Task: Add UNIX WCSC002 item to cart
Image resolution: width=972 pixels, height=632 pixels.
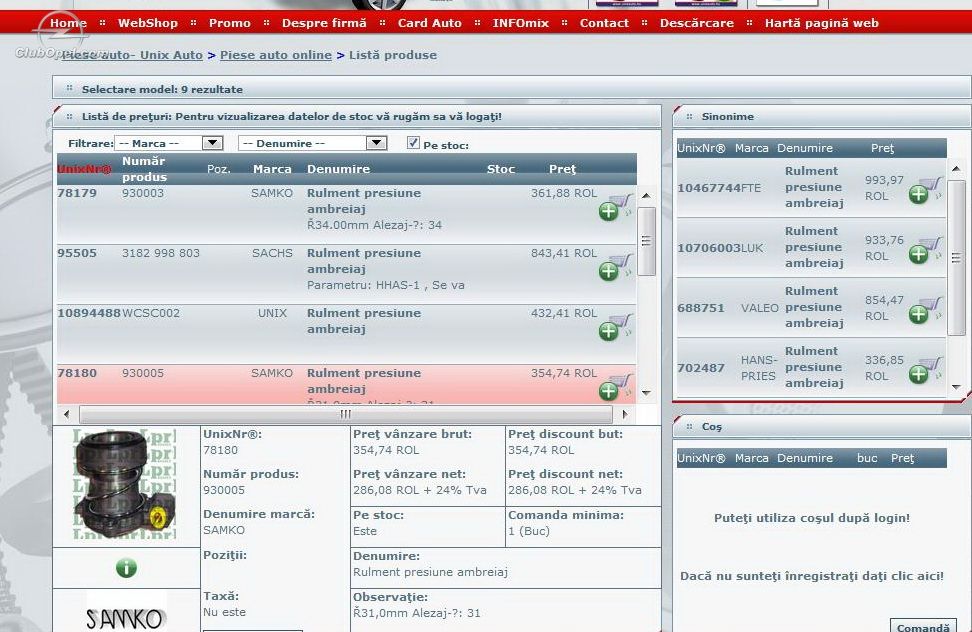Action: click(x=615, y=328)
